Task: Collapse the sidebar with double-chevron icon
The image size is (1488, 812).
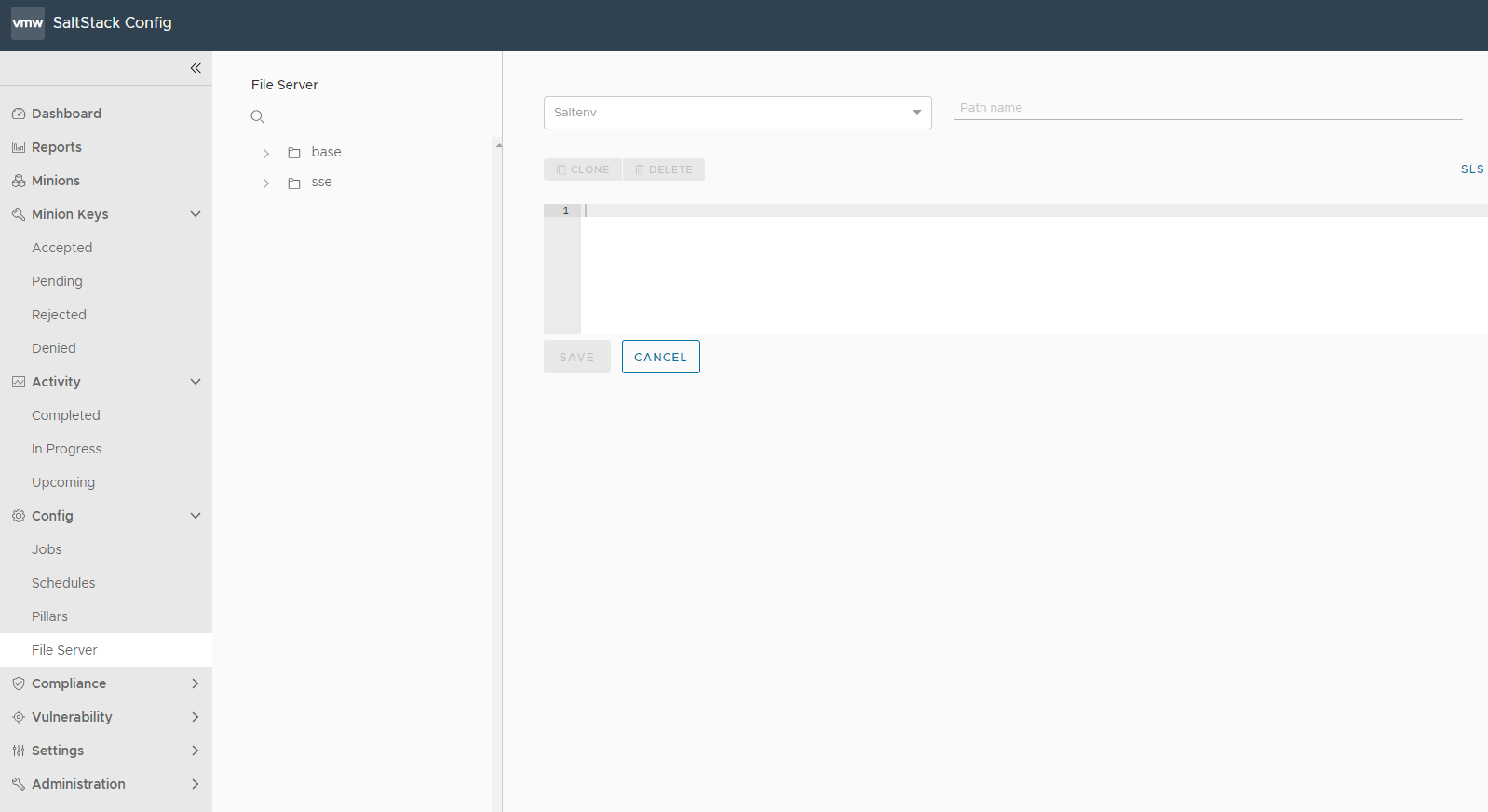Action: (x=196, y=68)
